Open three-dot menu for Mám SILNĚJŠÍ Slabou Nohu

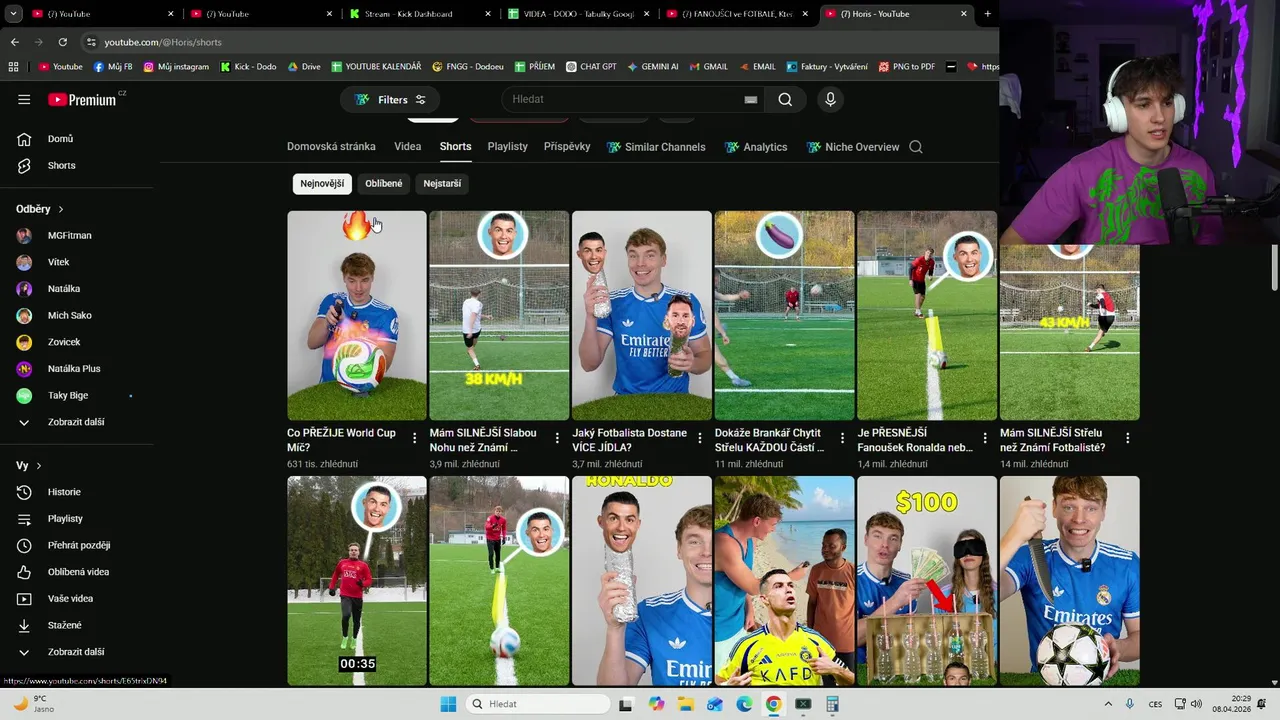(x=557, y=438)
